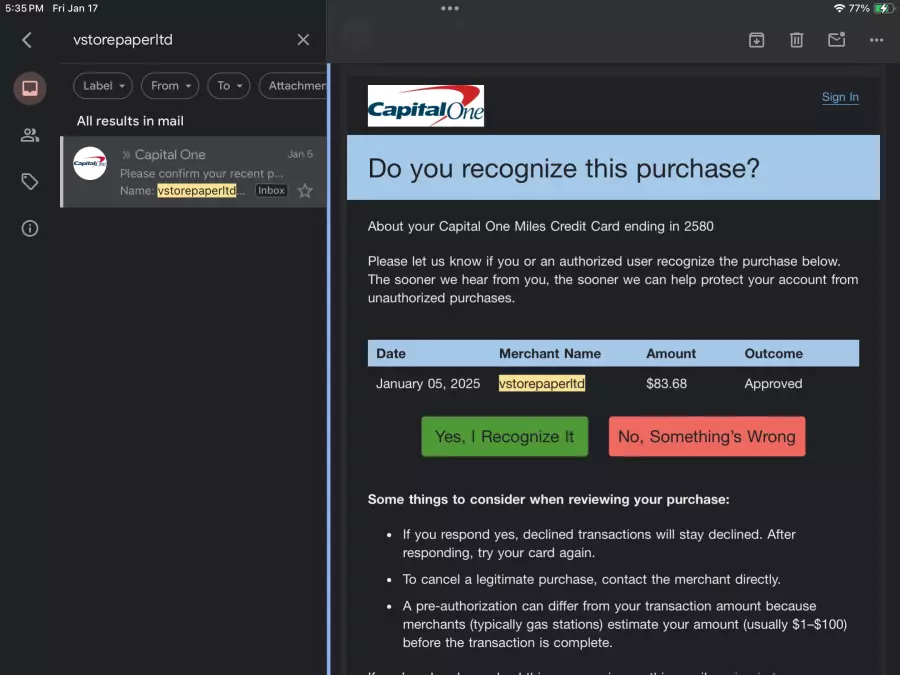Image resolution: width=900 pixels, height=675 pixels.
Task: Archive the email with the archive icon
Action: [757, 40]
